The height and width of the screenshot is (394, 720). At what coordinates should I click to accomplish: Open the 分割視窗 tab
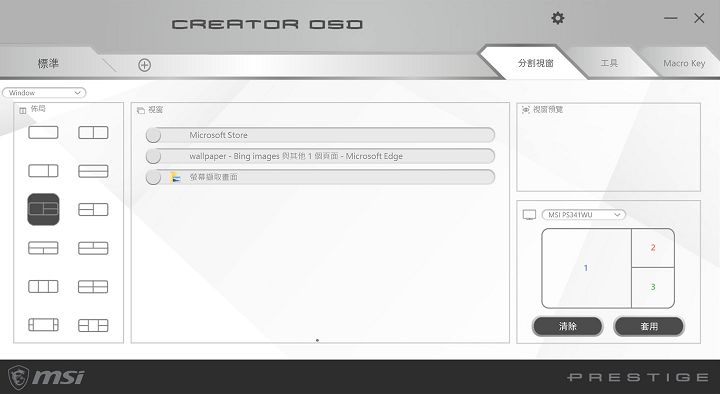pos(535,63)
